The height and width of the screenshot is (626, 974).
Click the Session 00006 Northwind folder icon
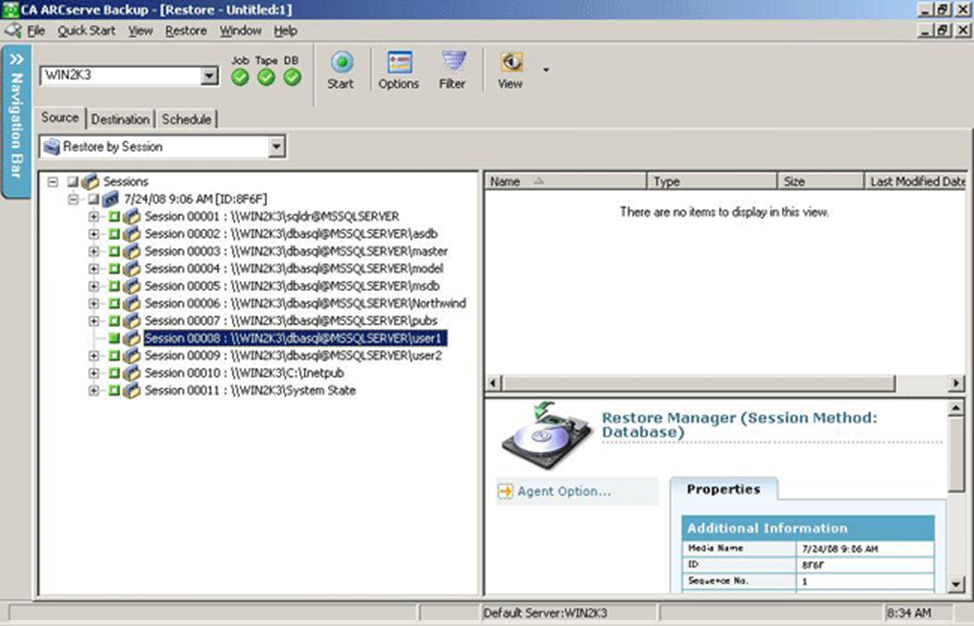(132, 303)
